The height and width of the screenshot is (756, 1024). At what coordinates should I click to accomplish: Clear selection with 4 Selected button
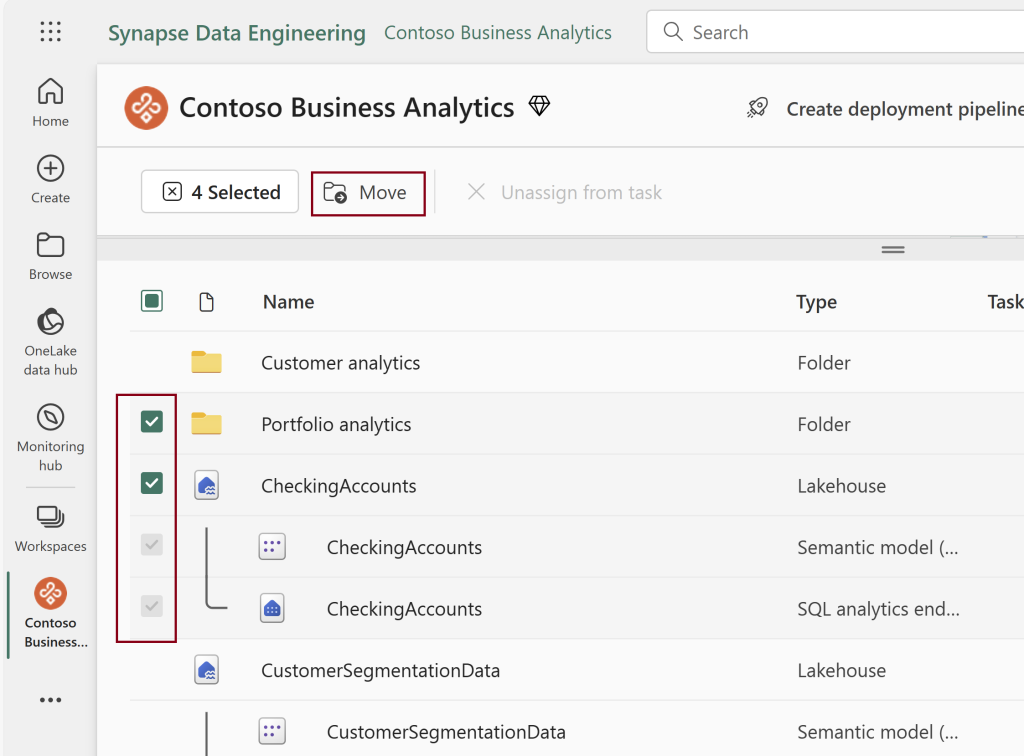point(219,192)
